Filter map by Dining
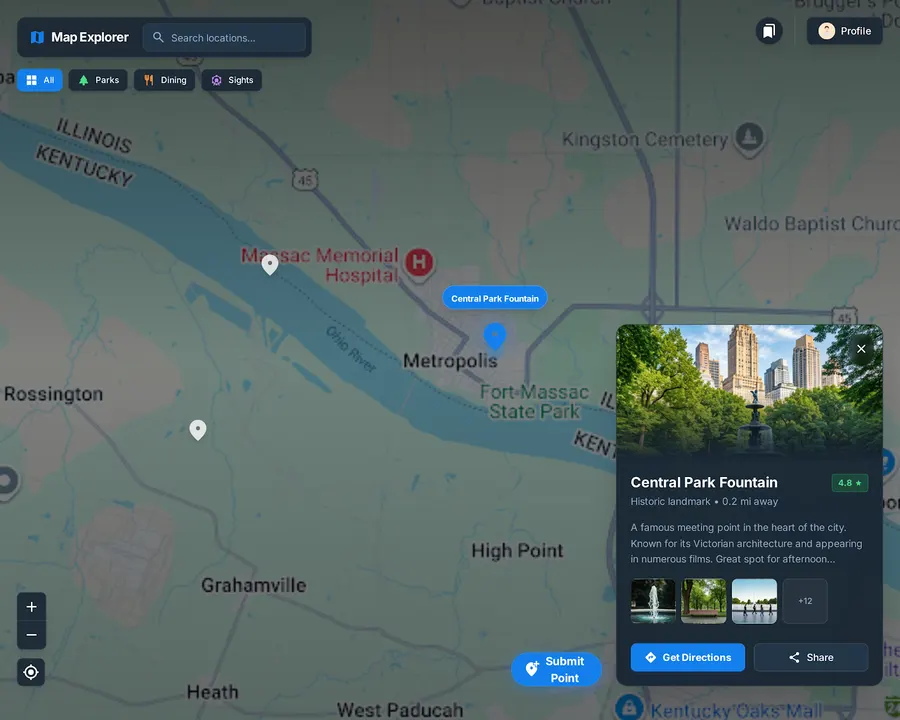 [x=165, y=80]
